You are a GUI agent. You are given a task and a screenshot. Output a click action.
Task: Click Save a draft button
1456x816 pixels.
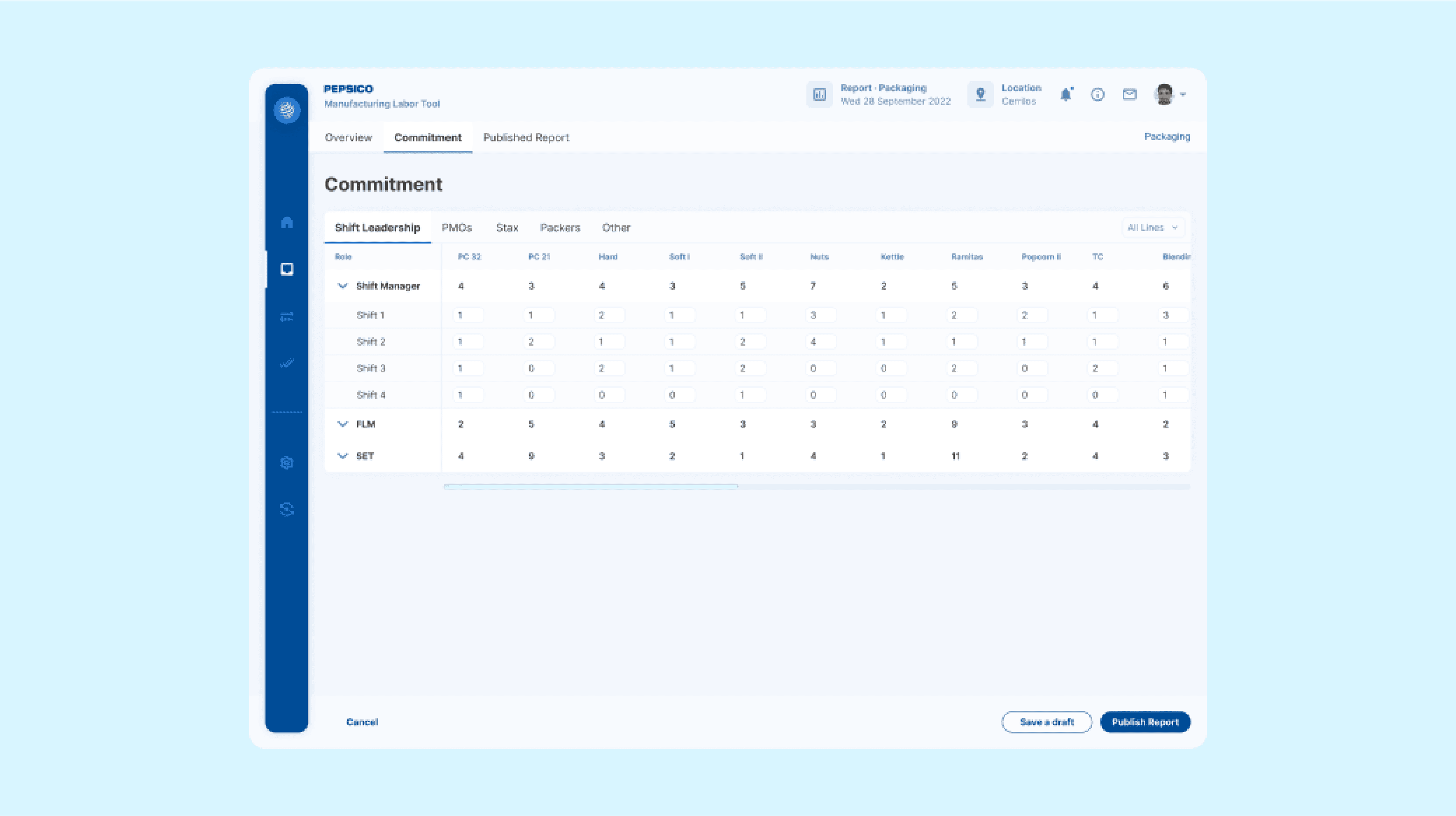[x=1046, y=722]
